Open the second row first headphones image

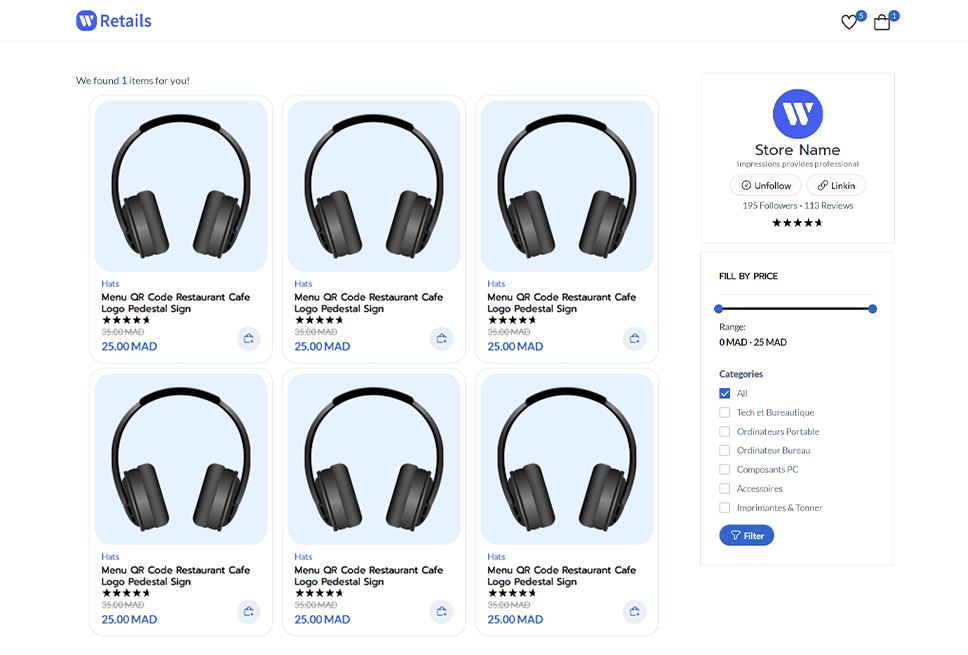tap(181, 459)
